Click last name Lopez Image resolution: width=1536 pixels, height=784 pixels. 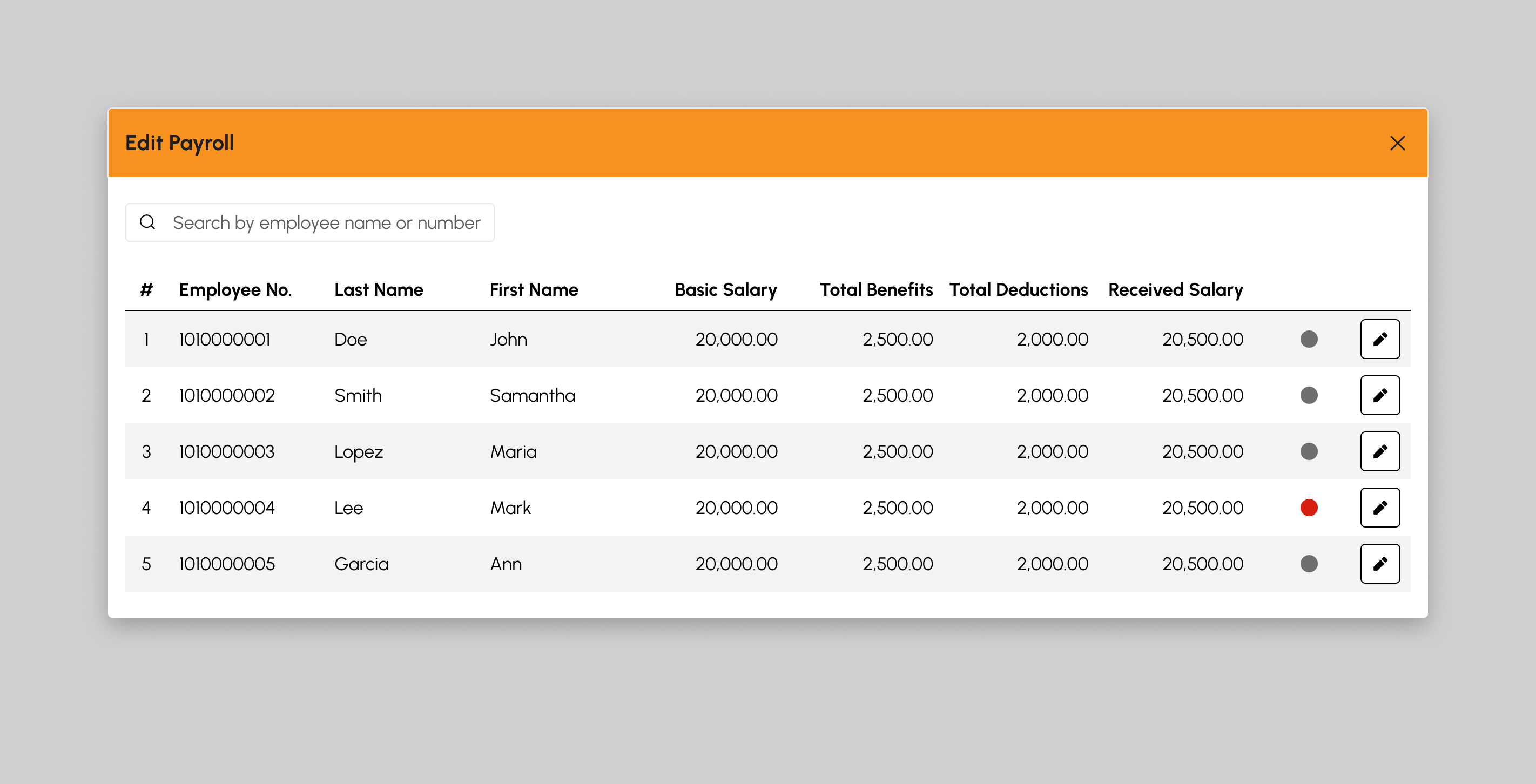click(359, 452)
